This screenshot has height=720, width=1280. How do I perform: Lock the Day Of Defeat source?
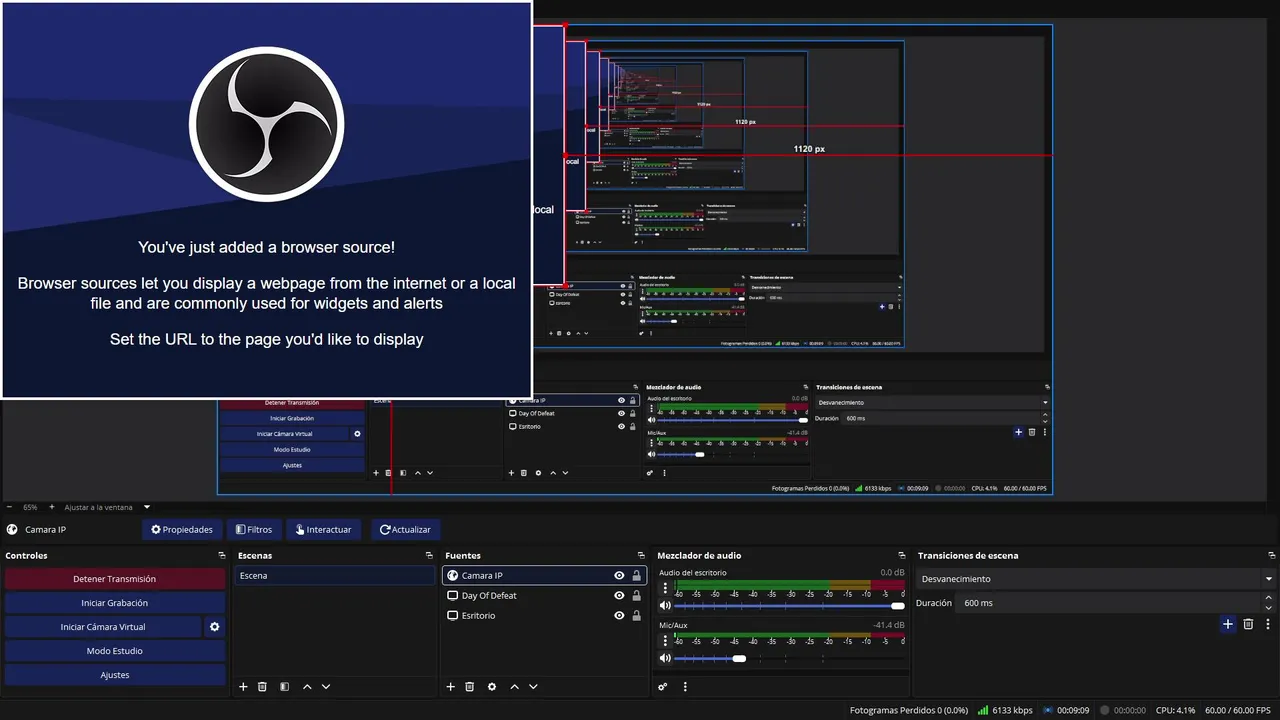(636, 596)
